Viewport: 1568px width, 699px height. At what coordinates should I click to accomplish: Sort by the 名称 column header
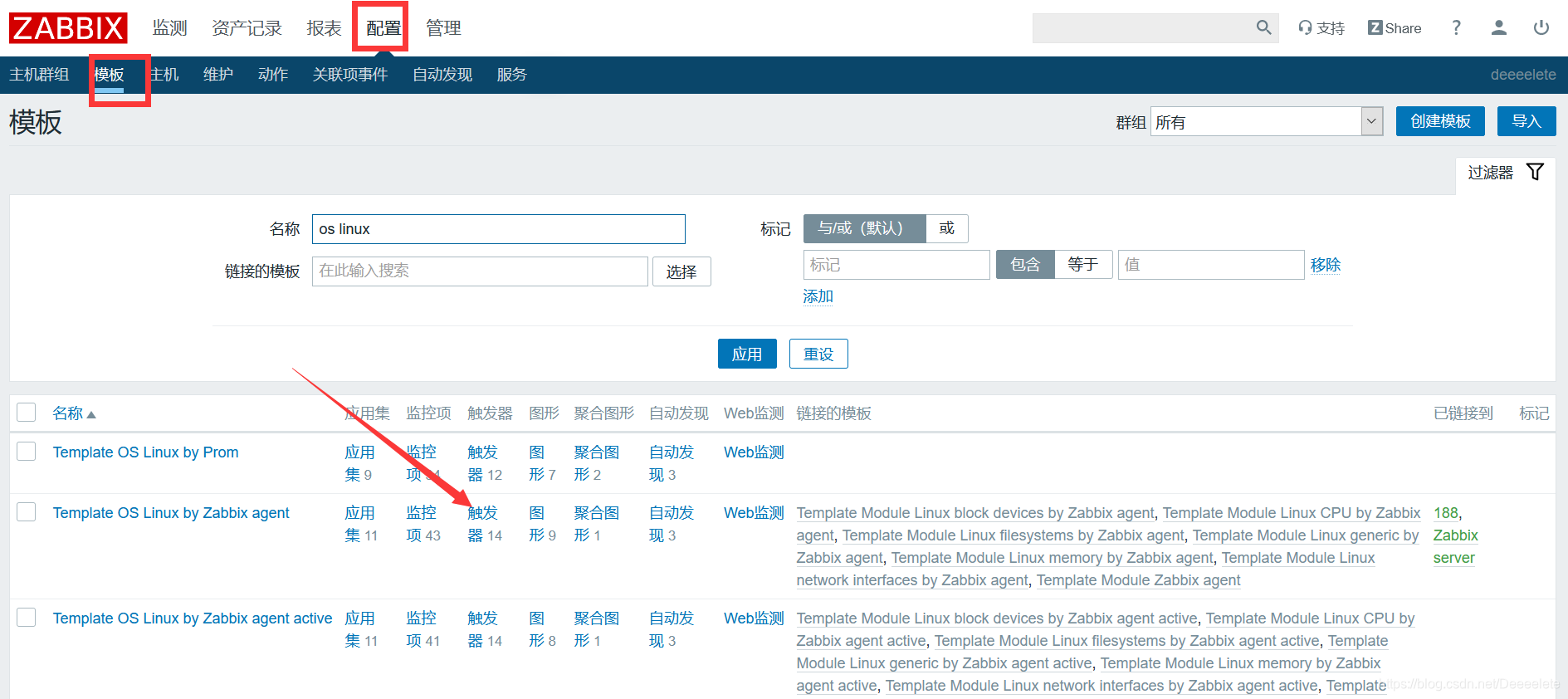tap(74, 413)
